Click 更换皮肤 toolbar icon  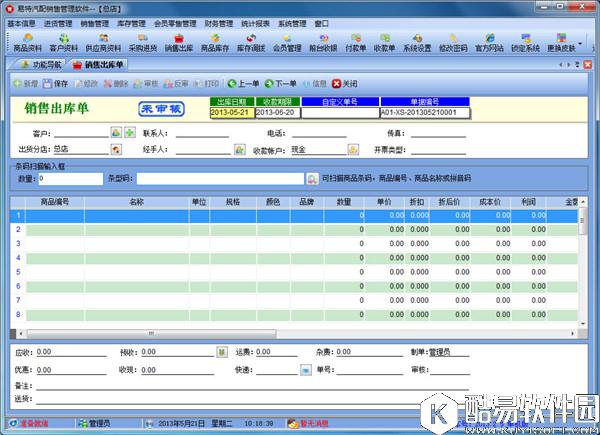tap(561, 43)
